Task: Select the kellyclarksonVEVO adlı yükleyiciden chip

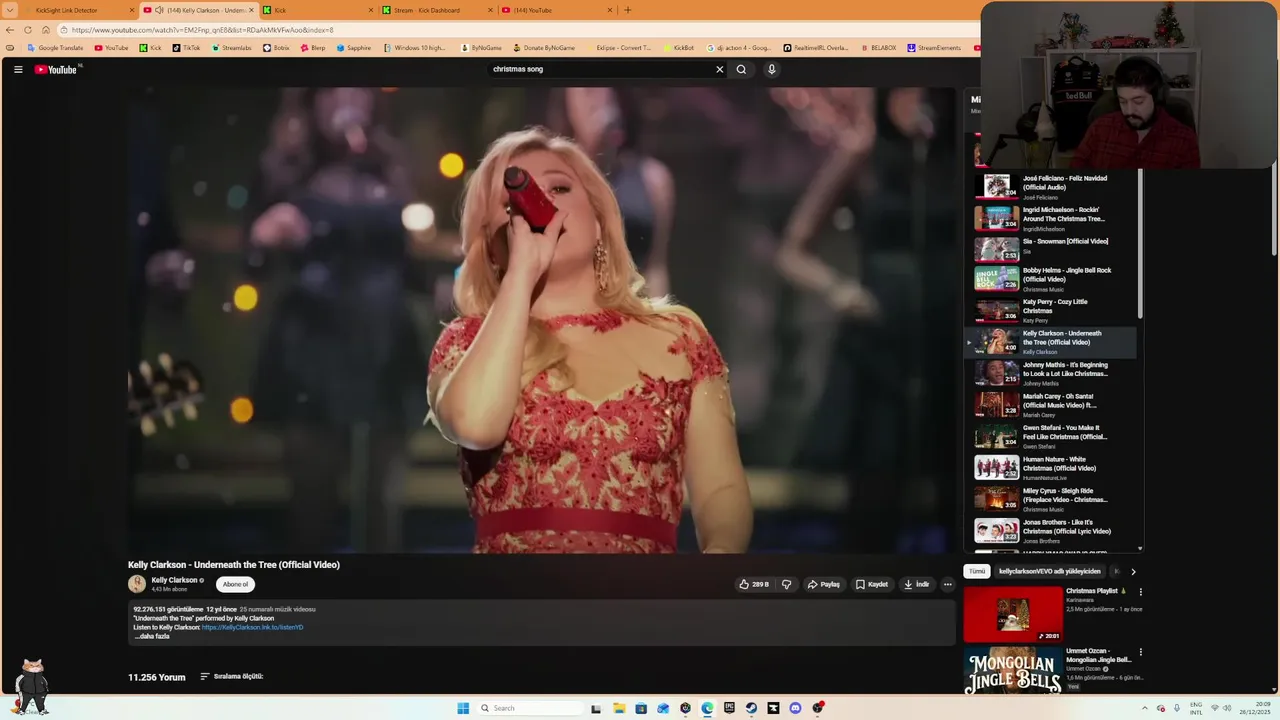Action: pos(1049,571)
